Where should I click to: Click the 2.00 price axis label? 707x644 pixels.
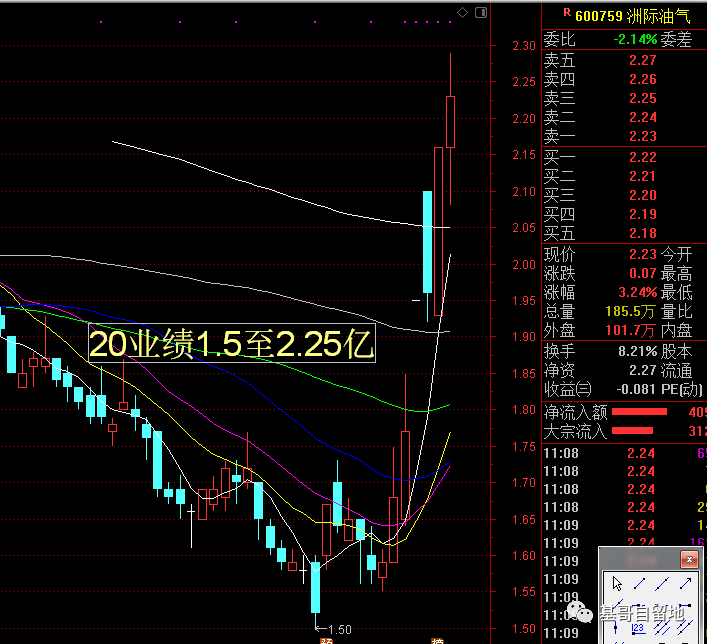524,265
